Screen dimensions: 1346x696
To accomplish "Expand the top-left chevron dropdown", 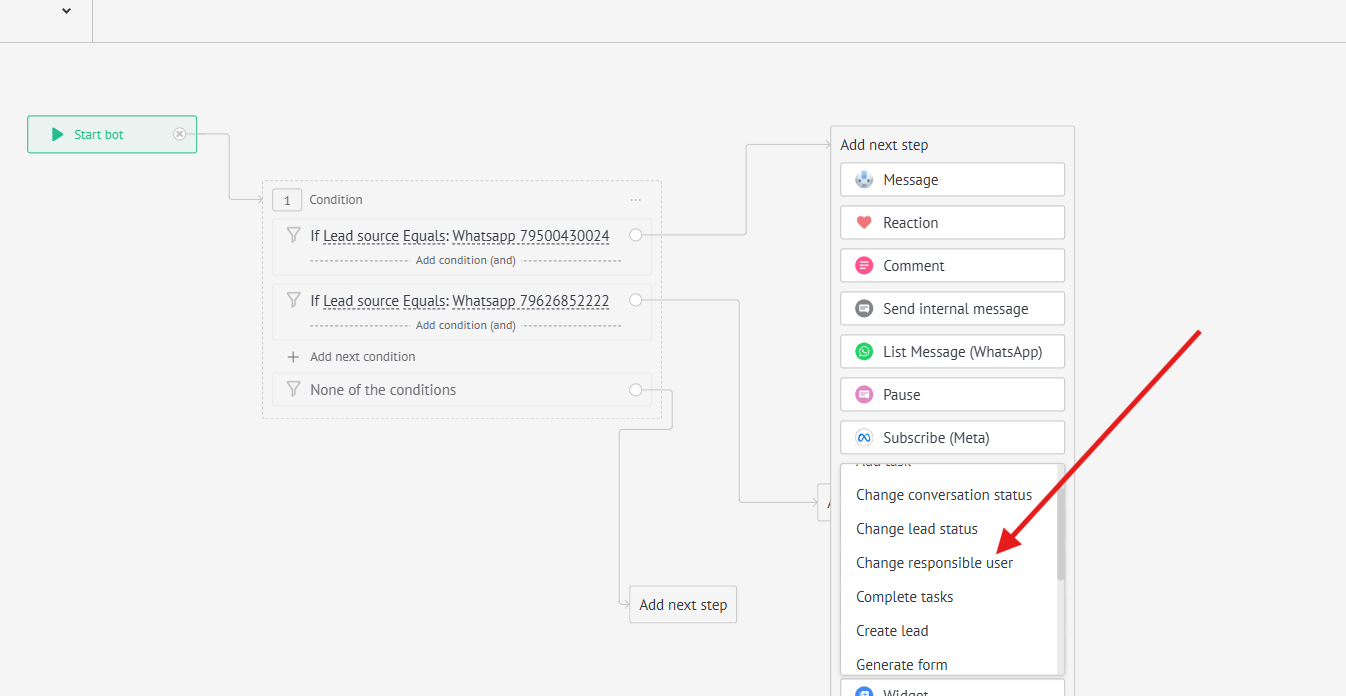I will [x=66, y=11].
